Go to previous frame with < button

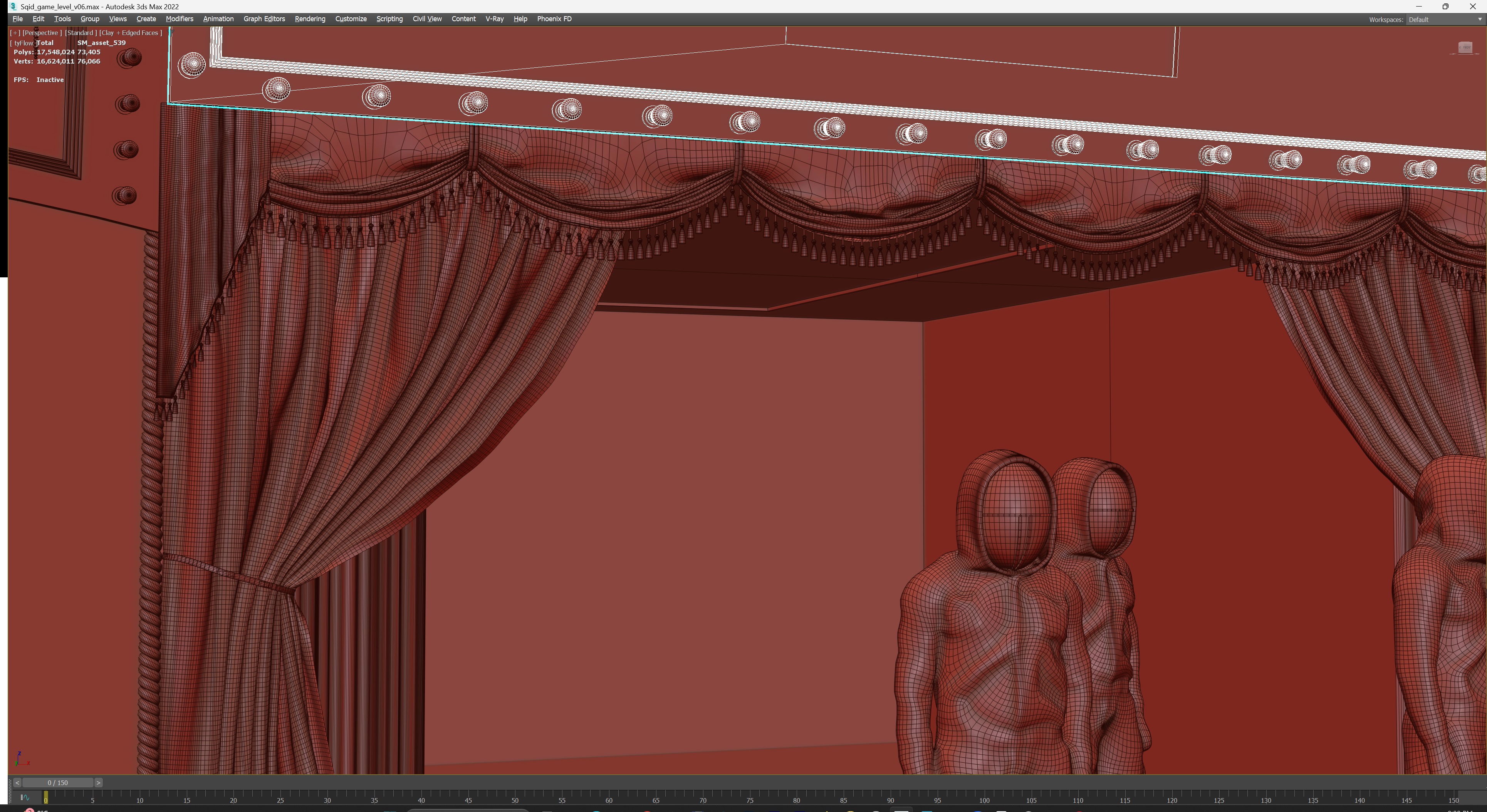17,783
